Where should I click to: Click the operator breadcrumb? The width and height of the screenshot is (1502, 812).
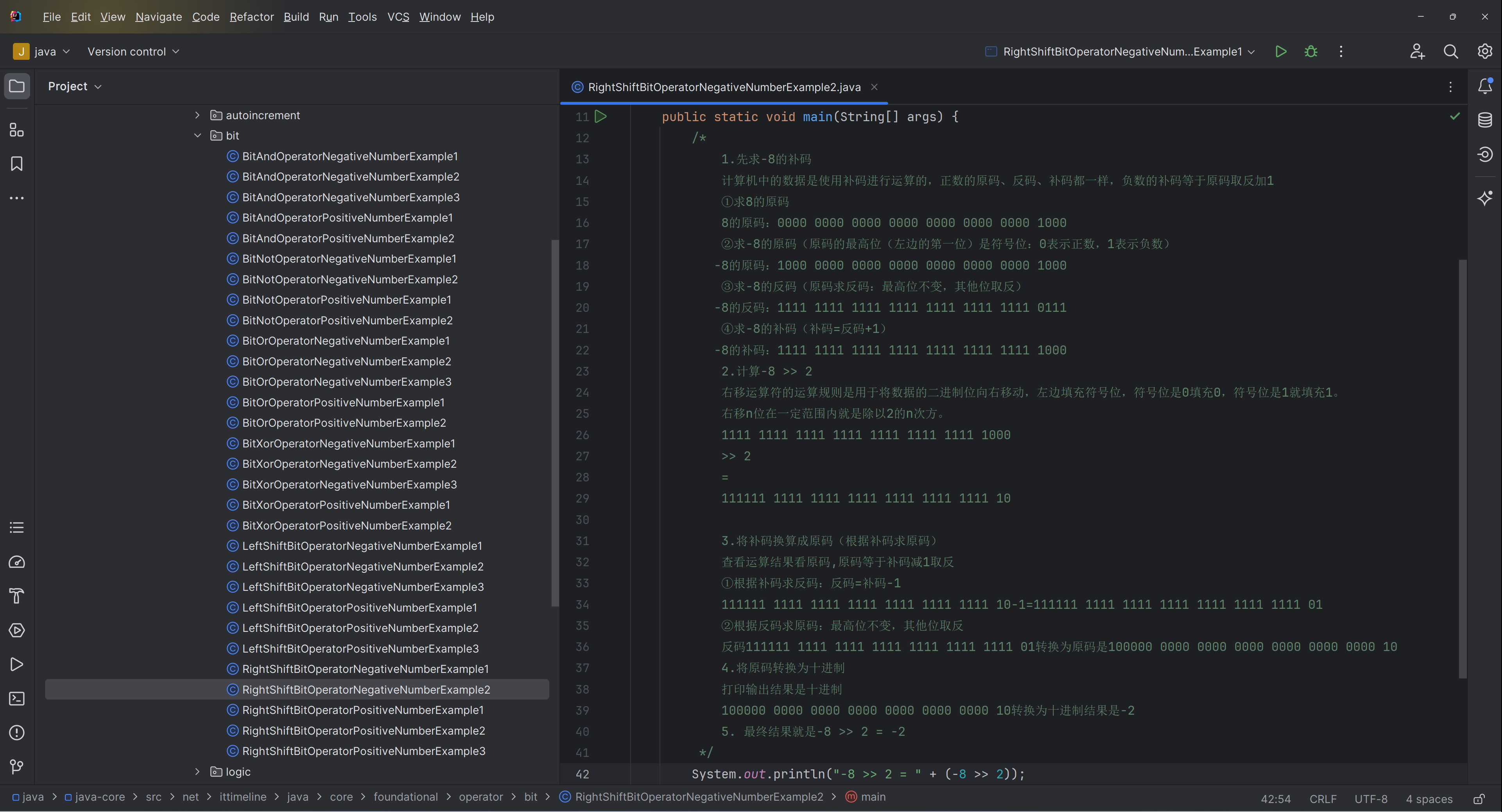pyautogui.click(x=481, y=797)
